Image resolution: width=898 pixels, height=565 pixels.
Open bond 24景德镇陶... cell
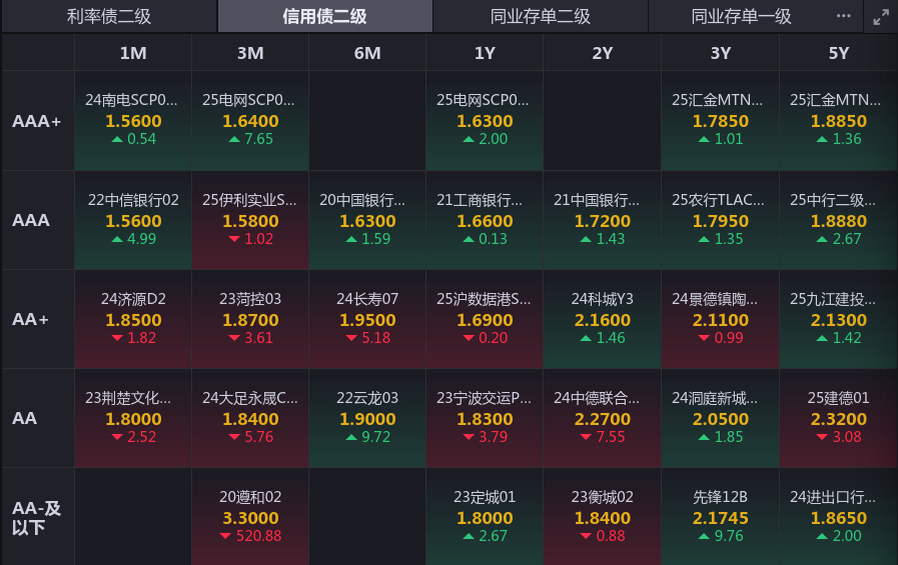click(720, 319)
